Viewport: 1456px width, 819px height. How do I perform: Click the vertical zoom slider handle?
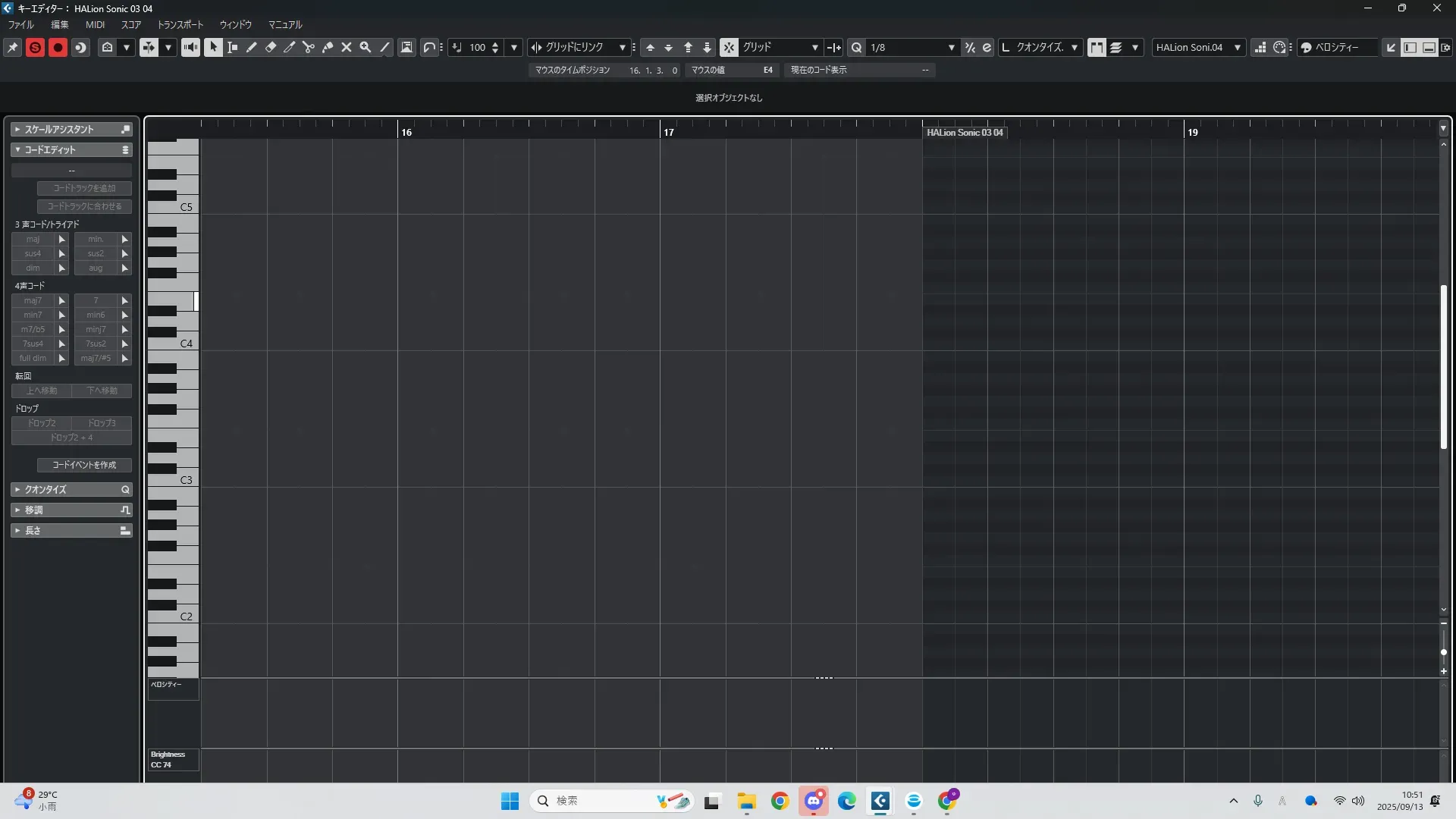point(1443,652)
